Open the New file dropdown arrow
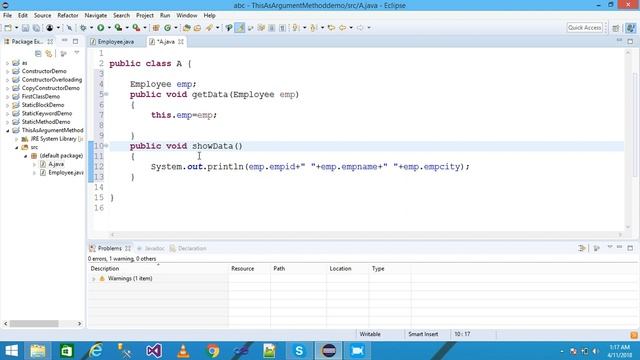This screenshot has height=360, width=640. click(x=16, y=28)
